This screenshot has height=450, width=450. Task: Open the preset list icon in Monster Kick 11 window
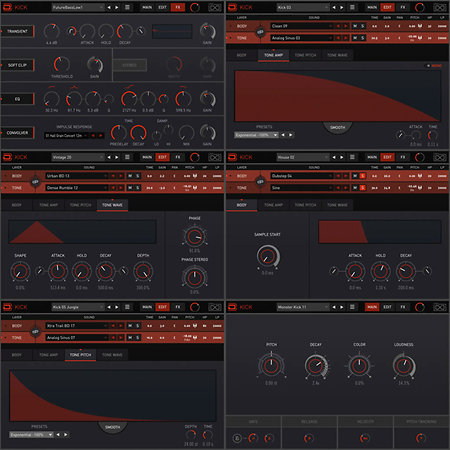352,307
